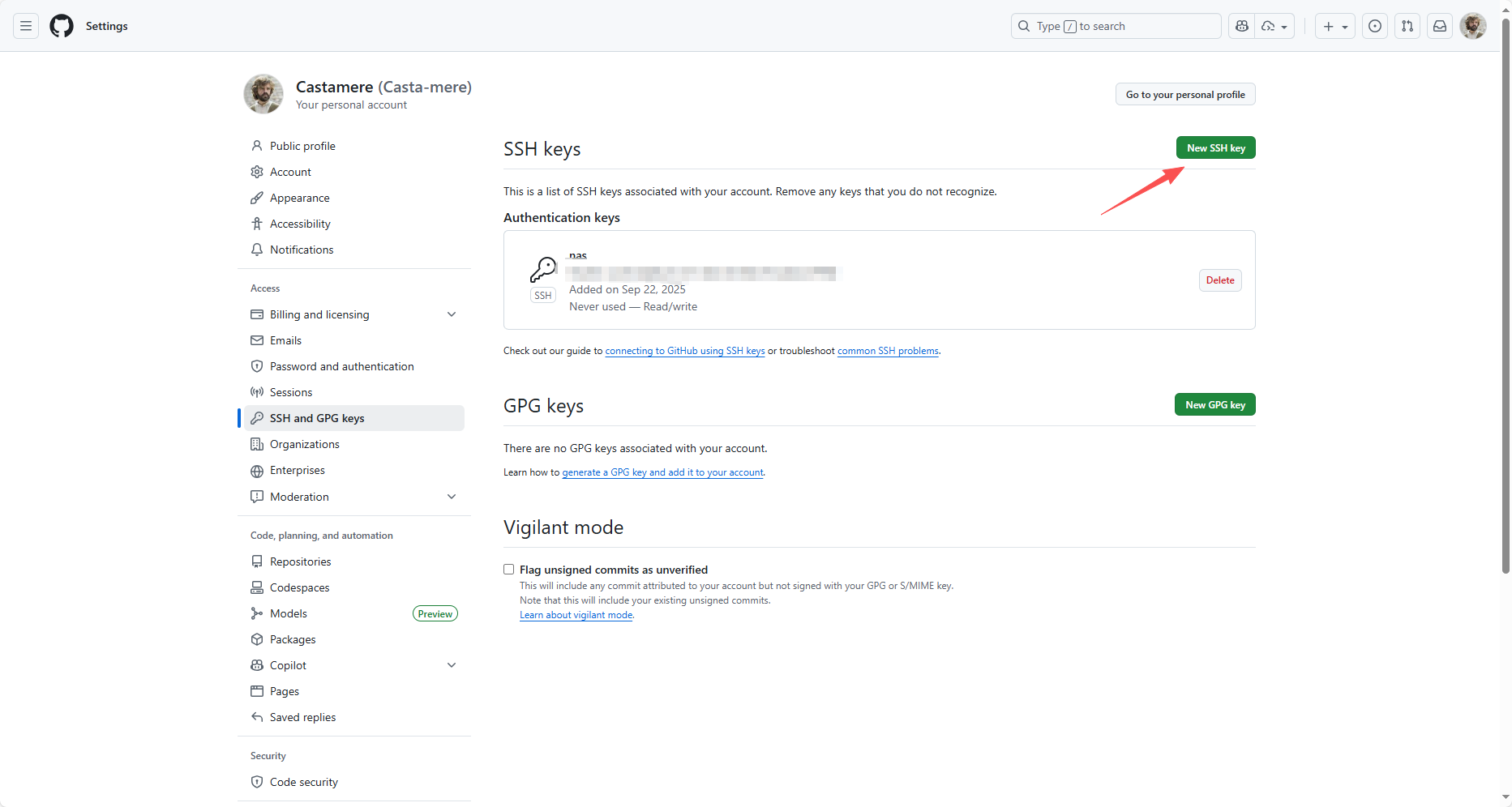The width and height of the screenshot is (1512, 807).
Task: Open the notifications inbox icon
Action: tap(1440, 26)
